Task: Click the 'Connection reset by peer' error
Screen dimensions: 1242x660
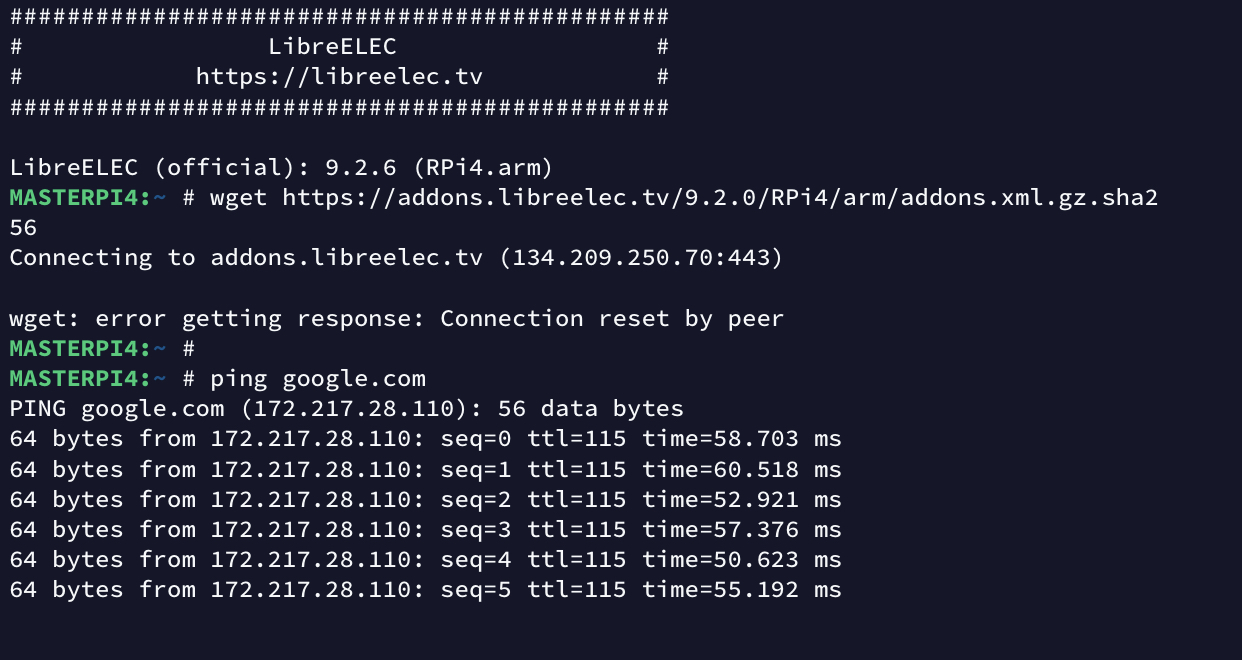Action: click(612, 319)
